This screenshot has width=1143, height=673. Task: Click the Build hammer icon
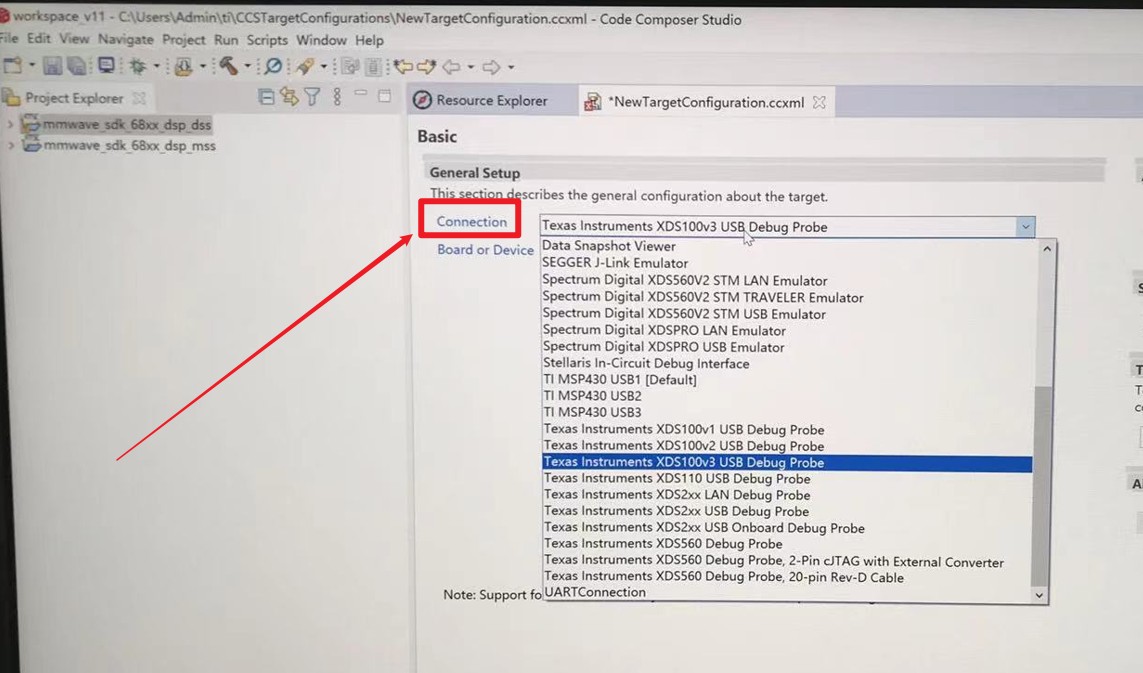click(x=228, y=66)
